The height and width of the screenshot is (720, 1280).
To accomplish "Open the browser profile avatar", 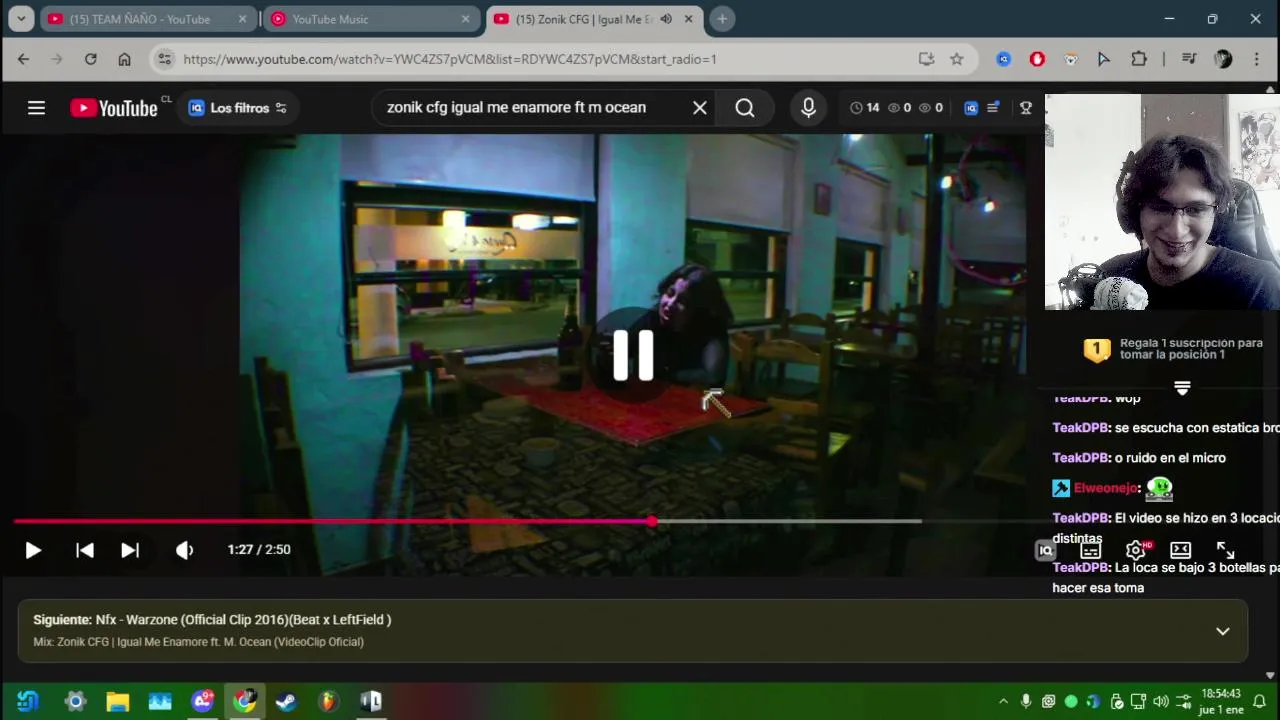I will pos(1223,59).
